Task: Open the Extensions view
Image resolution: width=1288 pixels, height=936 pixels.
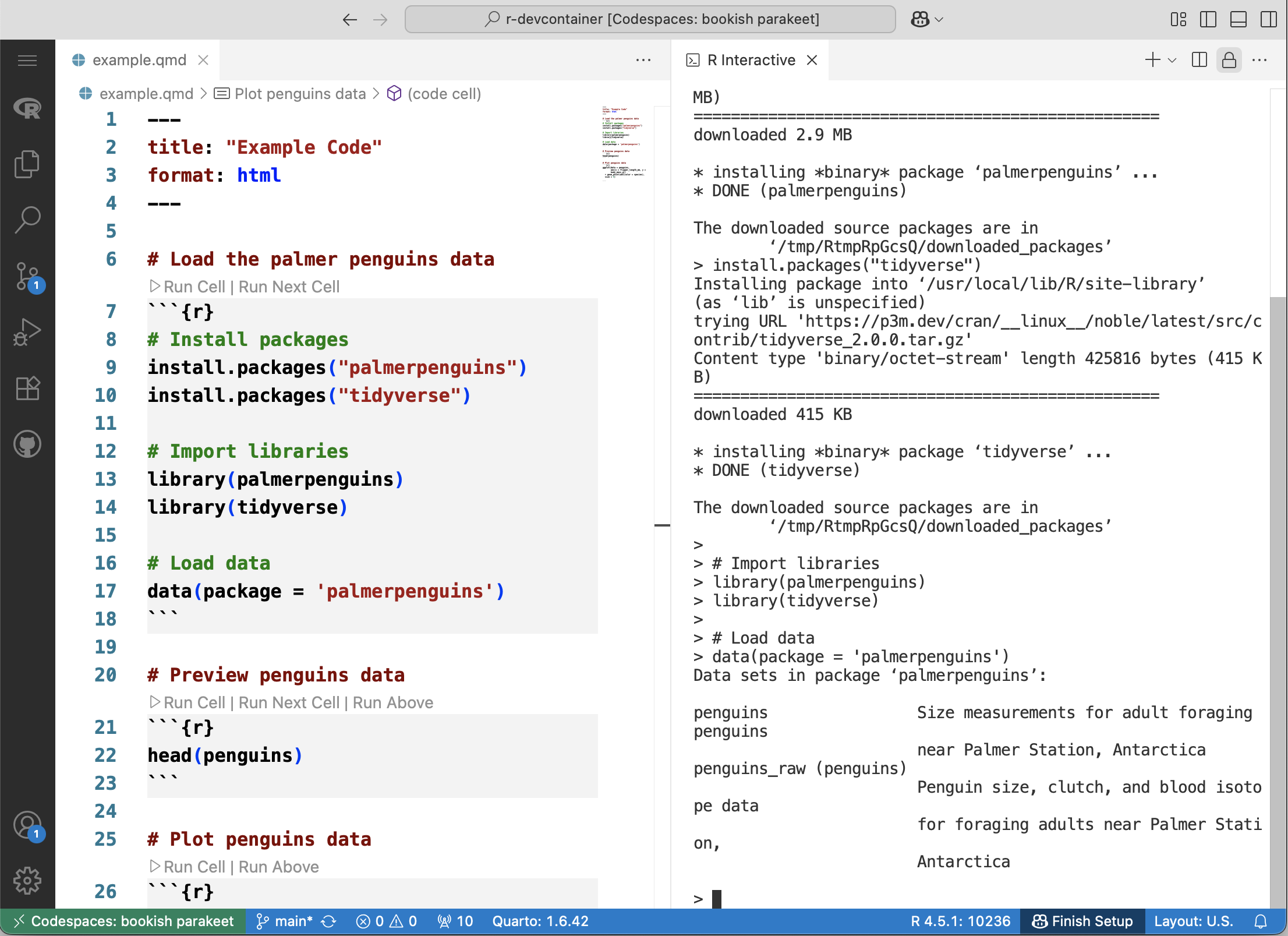Action: [27, 388]
